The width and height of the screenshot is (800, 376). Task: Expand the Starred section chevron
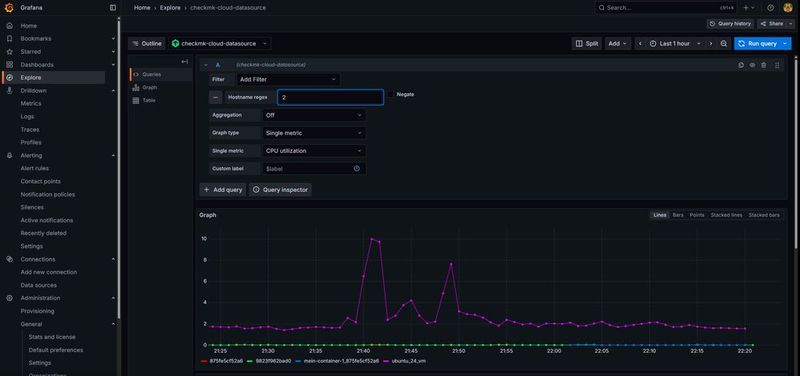point(113,52)
